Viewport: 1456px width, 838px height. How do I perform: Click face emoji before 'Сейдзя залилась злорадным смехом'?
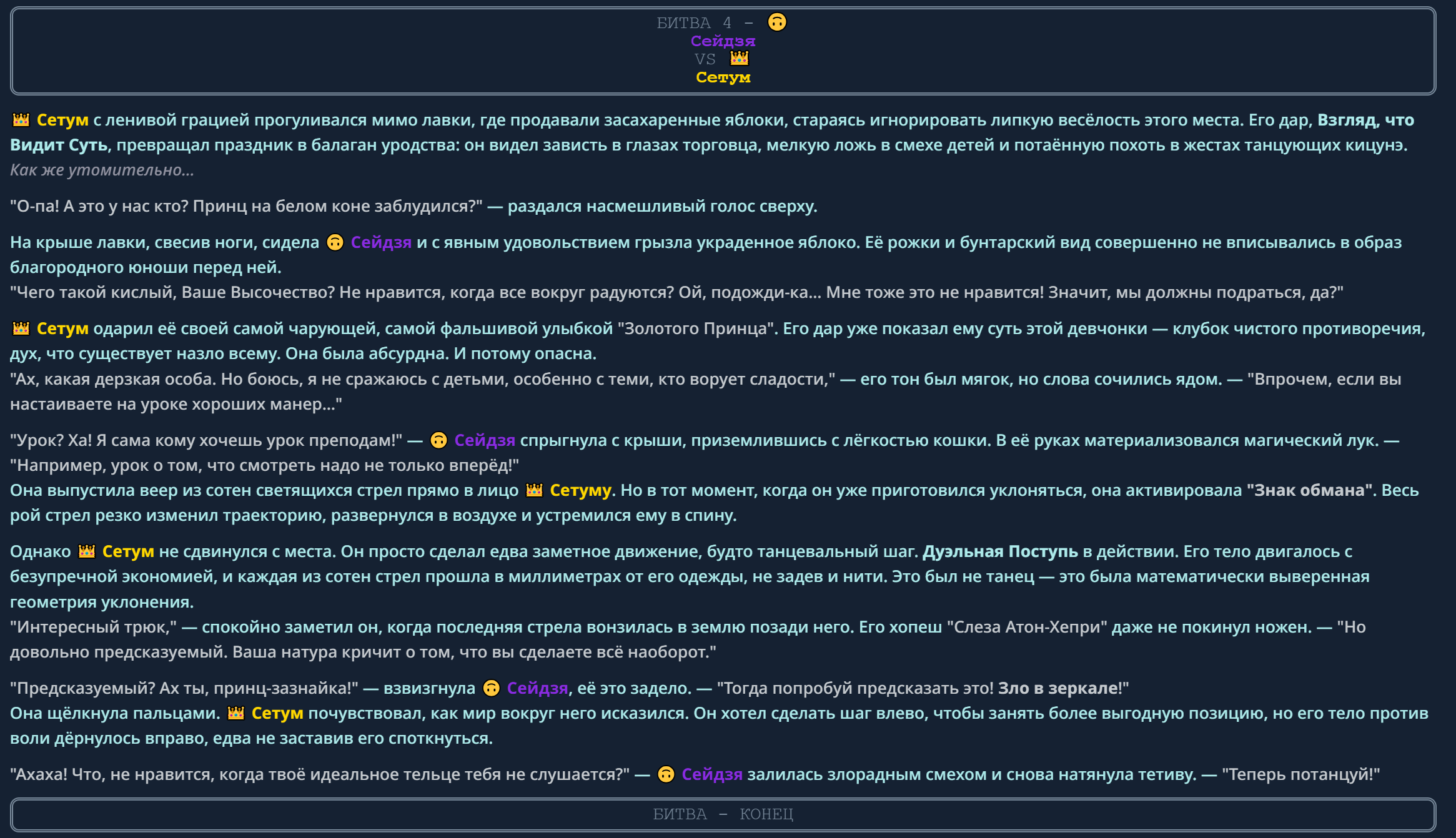(x=666, y=774)
